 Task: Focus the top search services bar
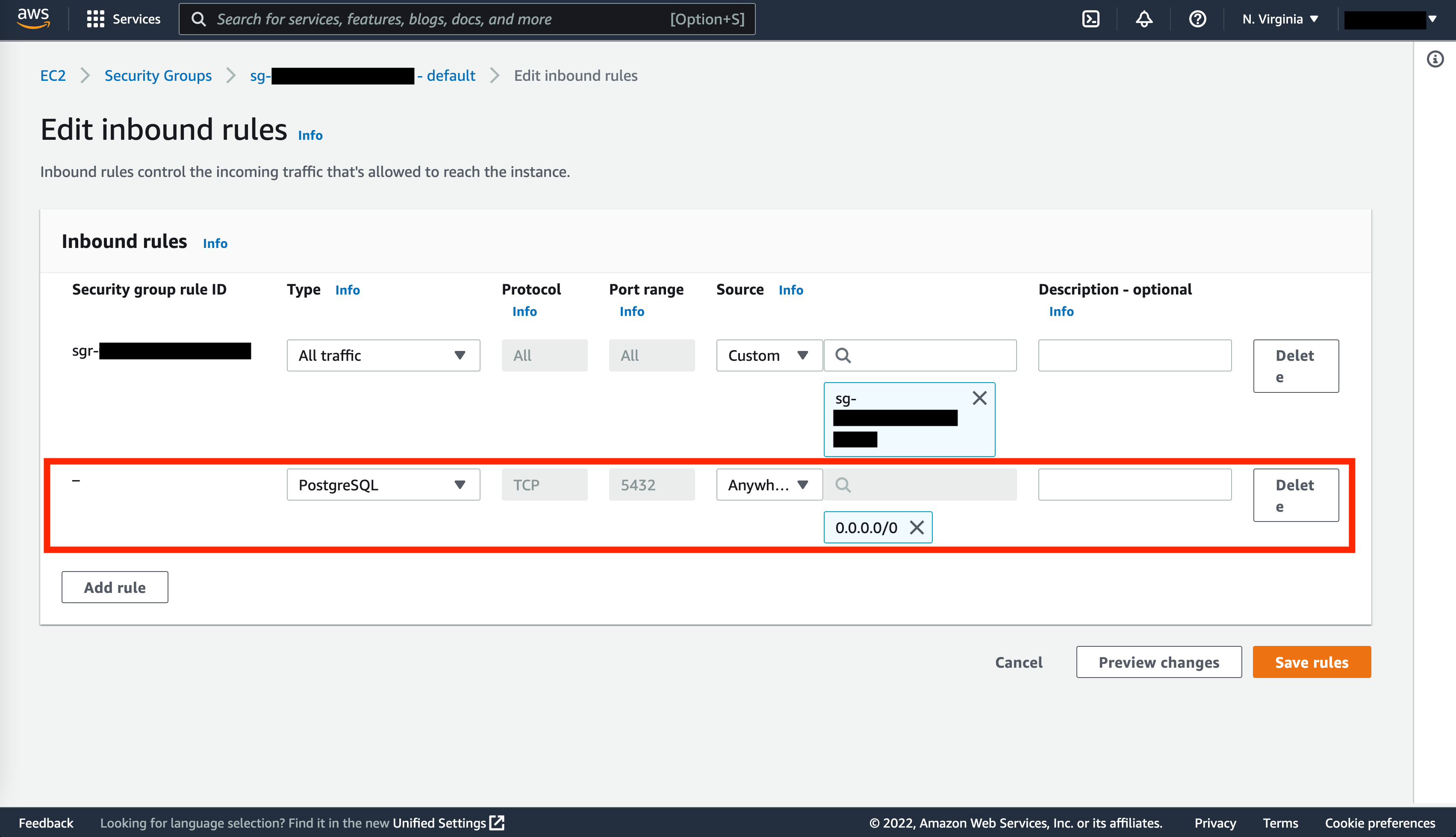click(x=467, y=19)
